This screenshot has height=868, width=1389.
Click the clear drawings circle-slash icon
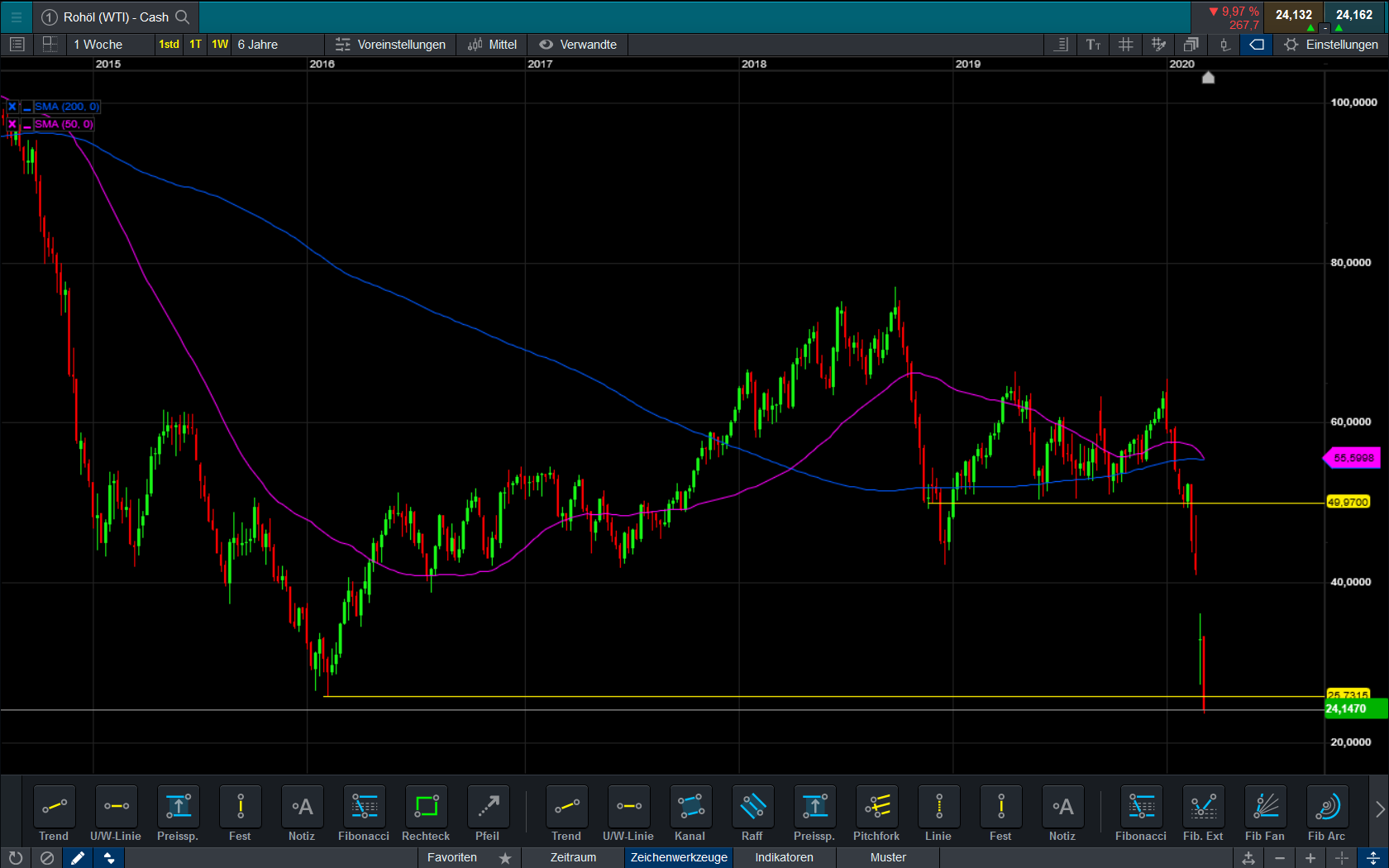tap(47, 858)
